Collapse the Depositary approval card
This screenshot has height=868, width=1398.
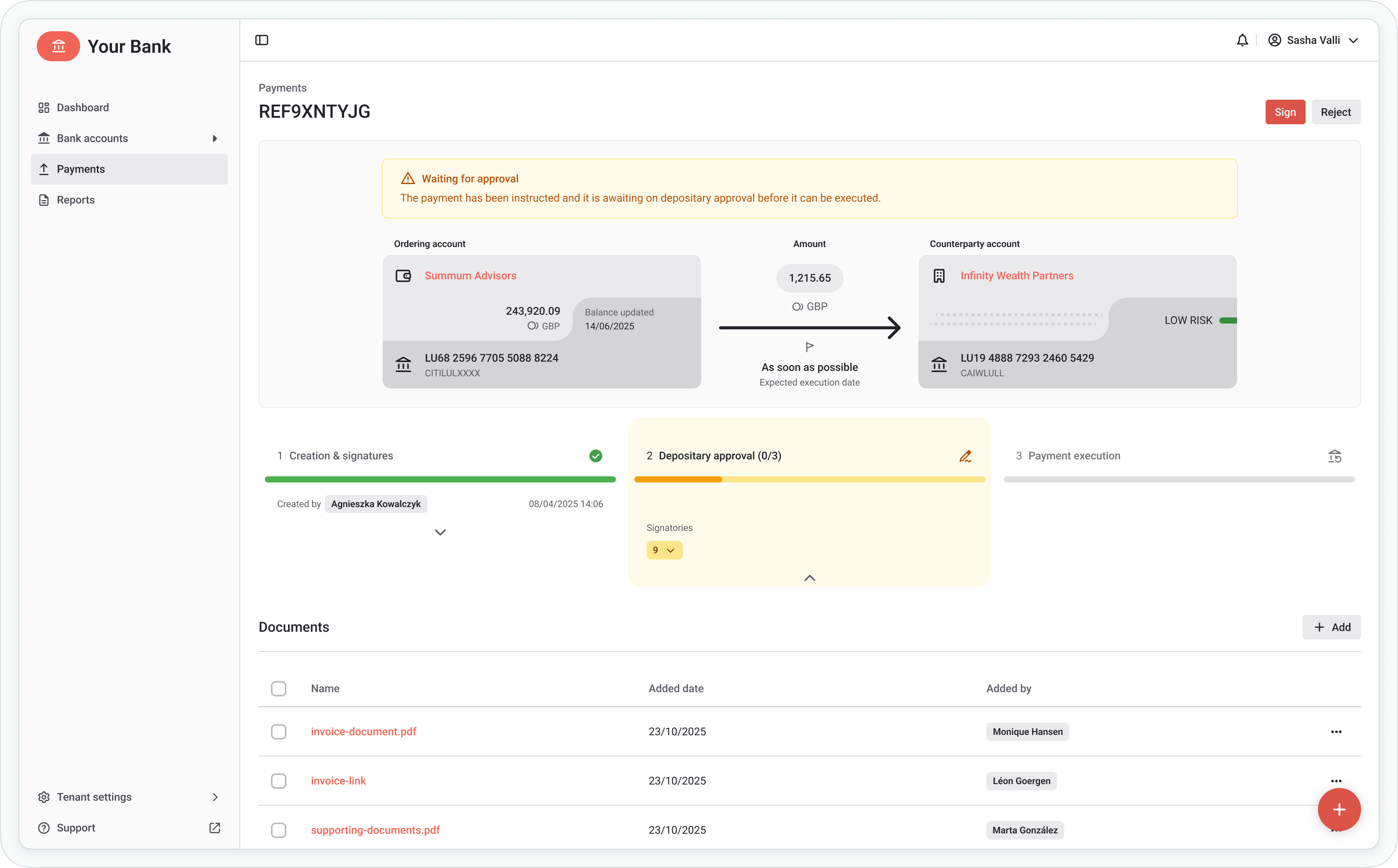tap(809, 578)
